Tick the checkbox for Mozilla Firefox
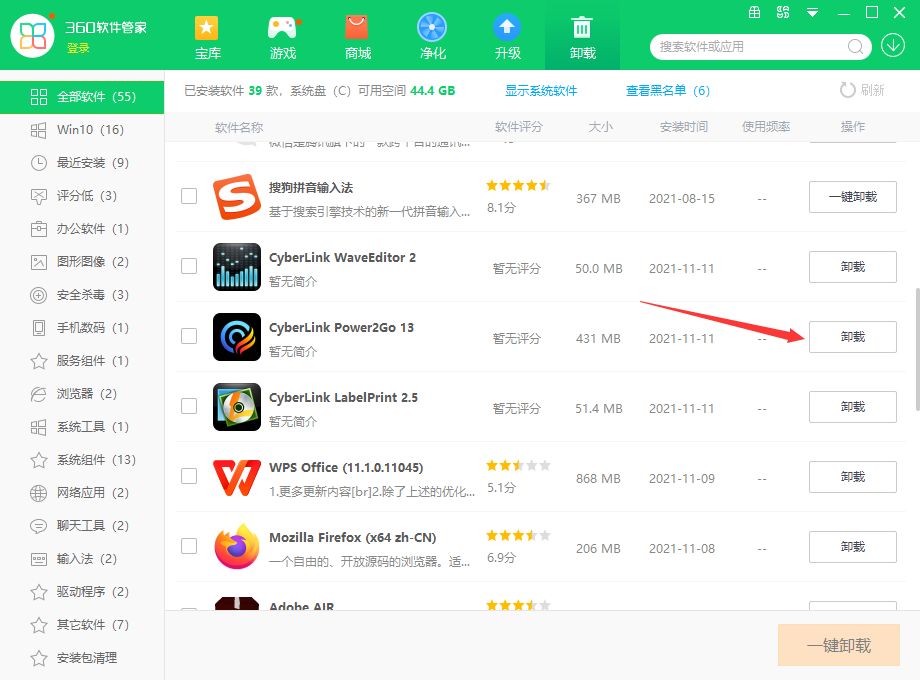 (189, 546)
